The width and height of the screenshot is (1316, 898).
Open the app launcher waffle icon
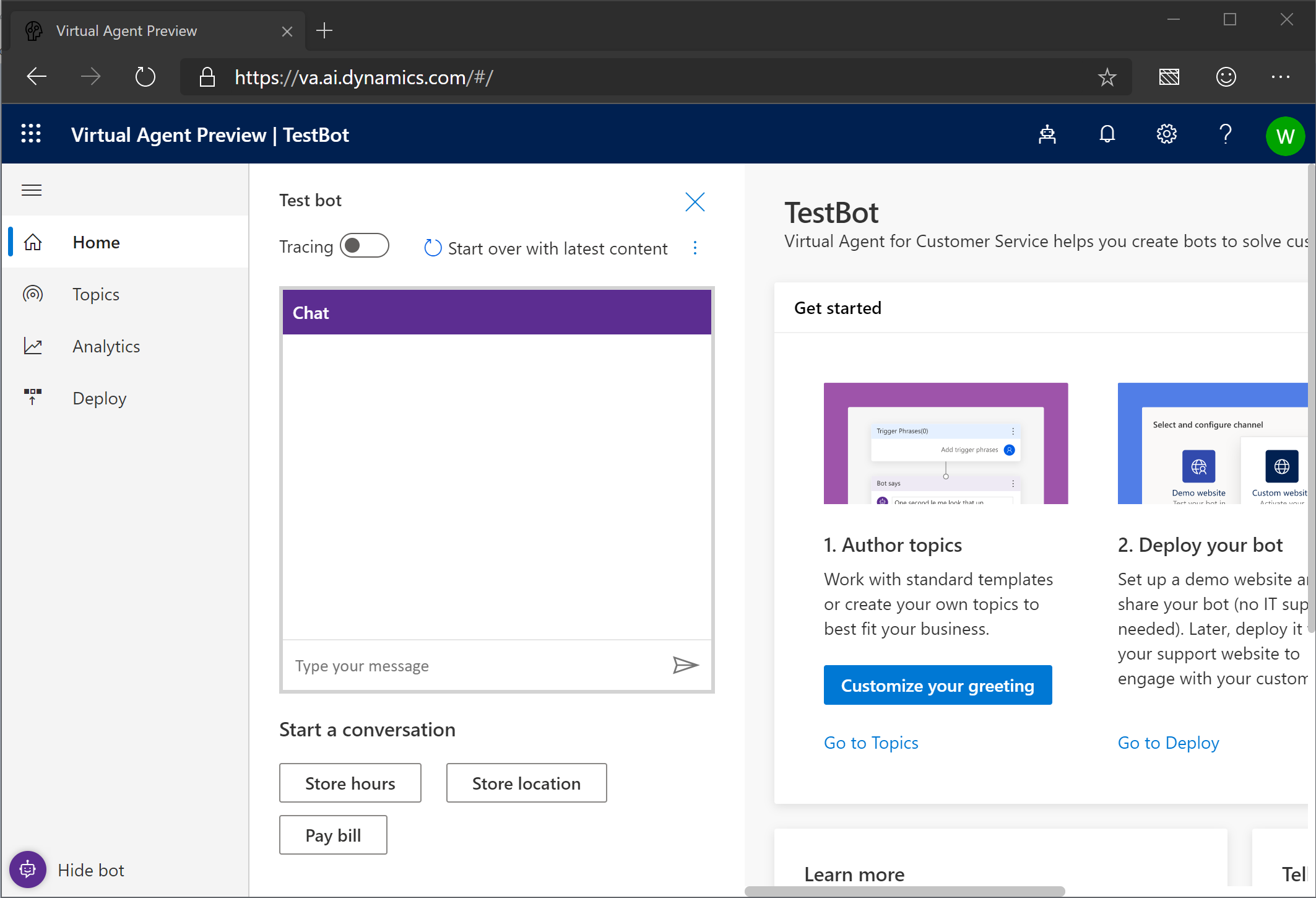[31, 134]
